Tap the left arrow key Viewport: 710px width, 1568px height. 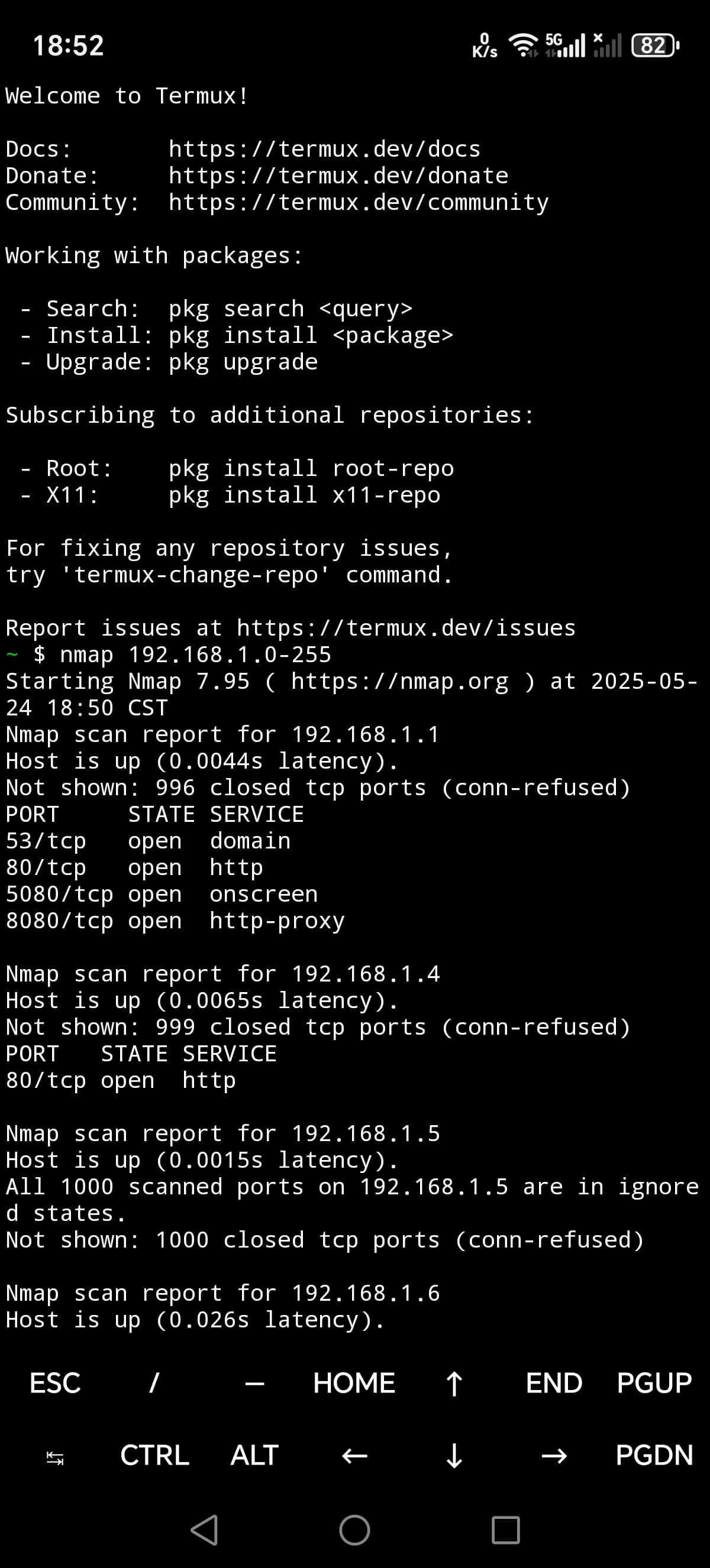coord(354,1456)
